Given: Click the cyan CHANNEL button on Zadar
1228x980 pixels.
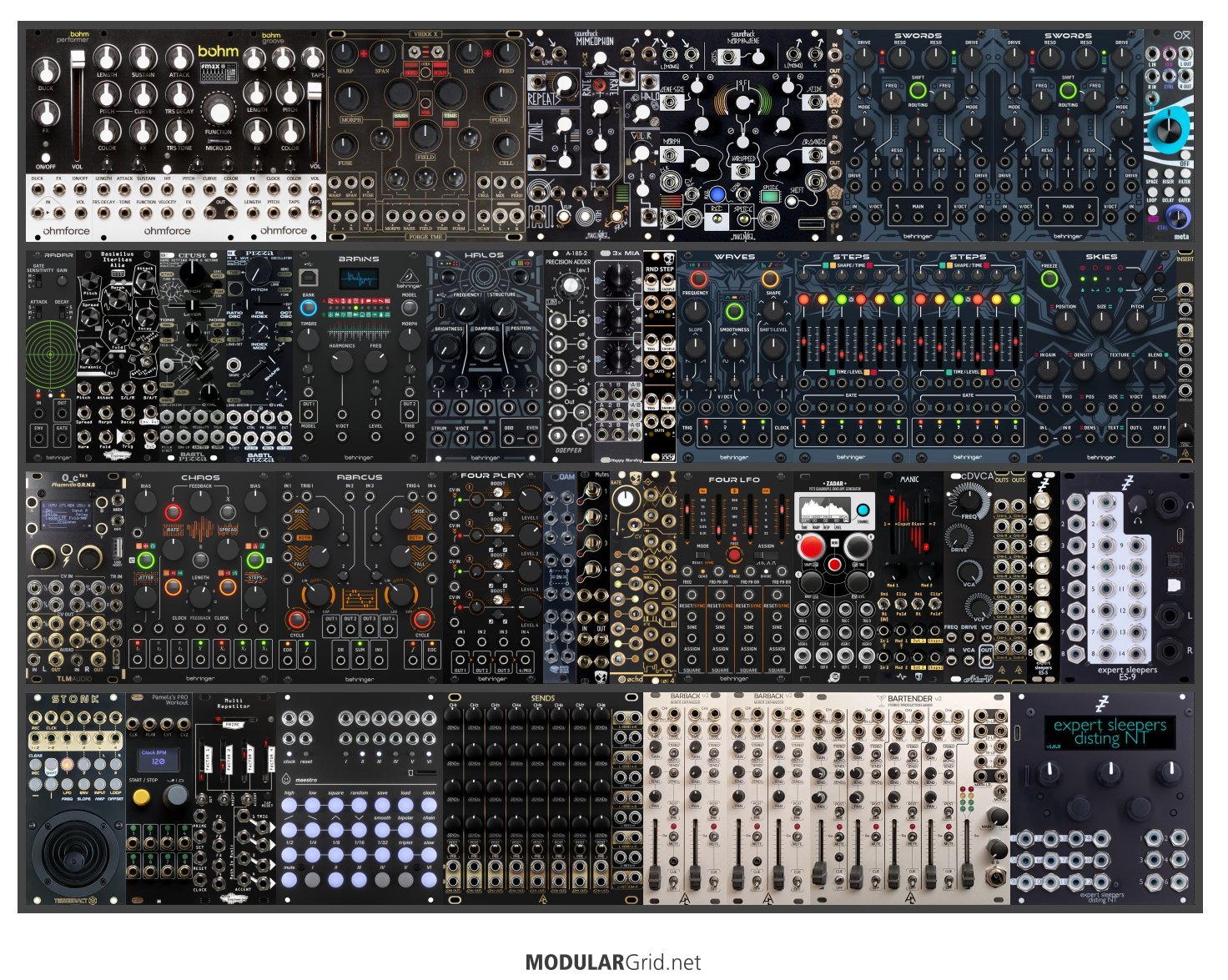Looking at the screenshot, I should coord(863,510).
